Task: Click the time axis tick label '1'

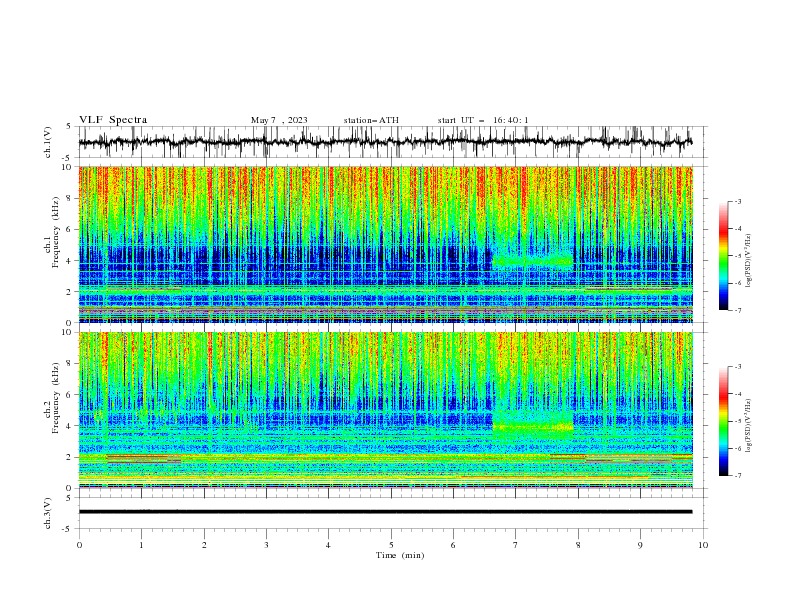Action: [x=141, y=545]
